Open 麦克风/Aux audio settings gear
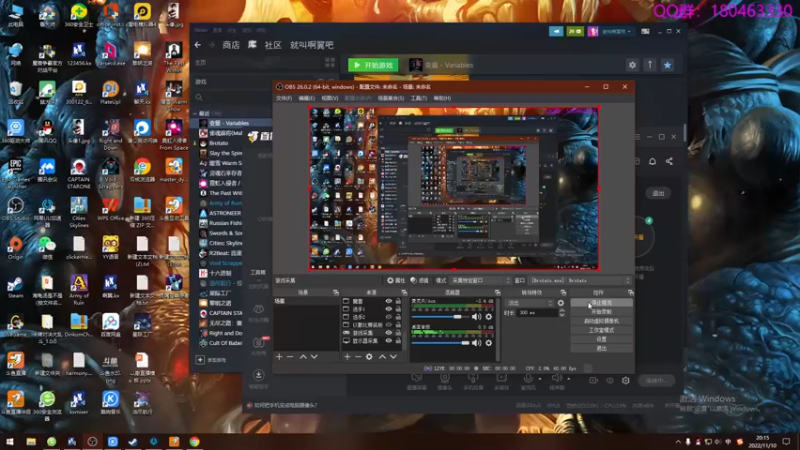Screen dimensions: 800x450 (x=489, y=317)
